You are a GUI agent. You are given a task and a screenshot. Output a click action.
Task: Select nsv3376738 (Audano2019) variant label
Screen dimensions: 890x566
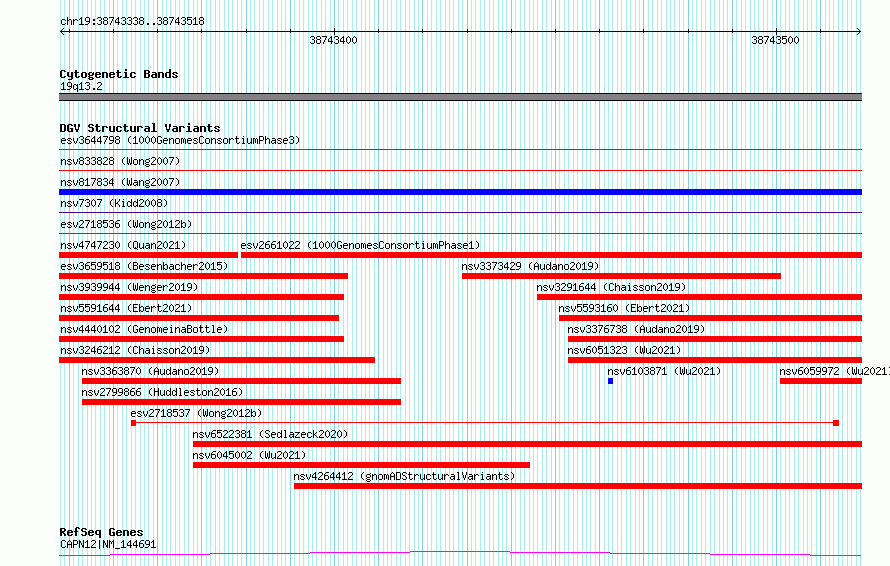coord(636,329)
